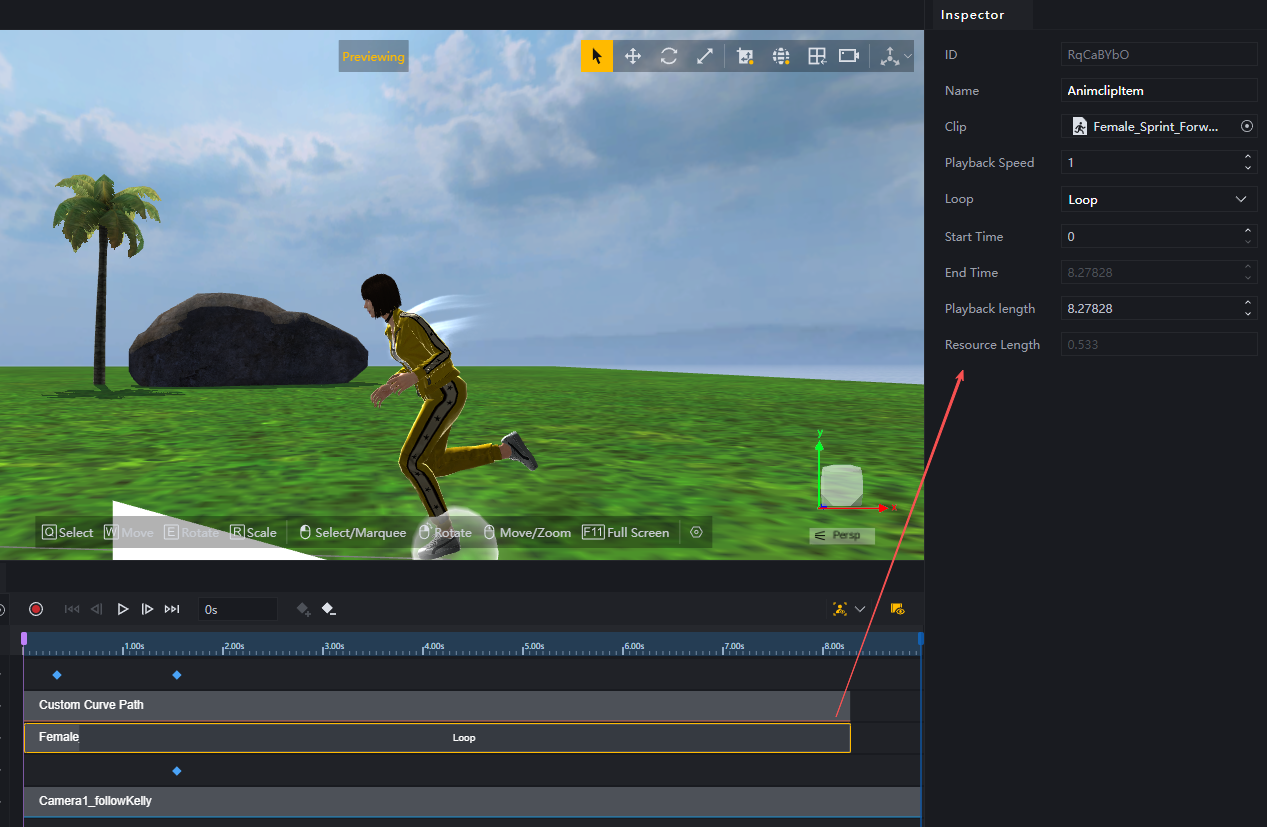Click the Playback Speed input field
The height and width of the screenshot is (827, 1267).
(1150, 163)
